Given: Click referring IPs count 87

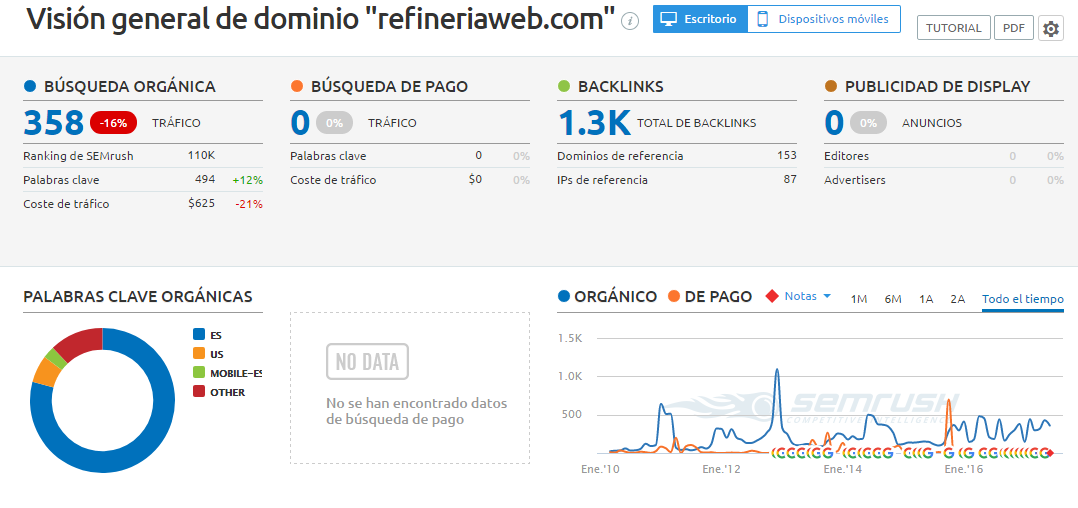Looking at the screenshot, I should pyautogui.click(x=790, y=180).
